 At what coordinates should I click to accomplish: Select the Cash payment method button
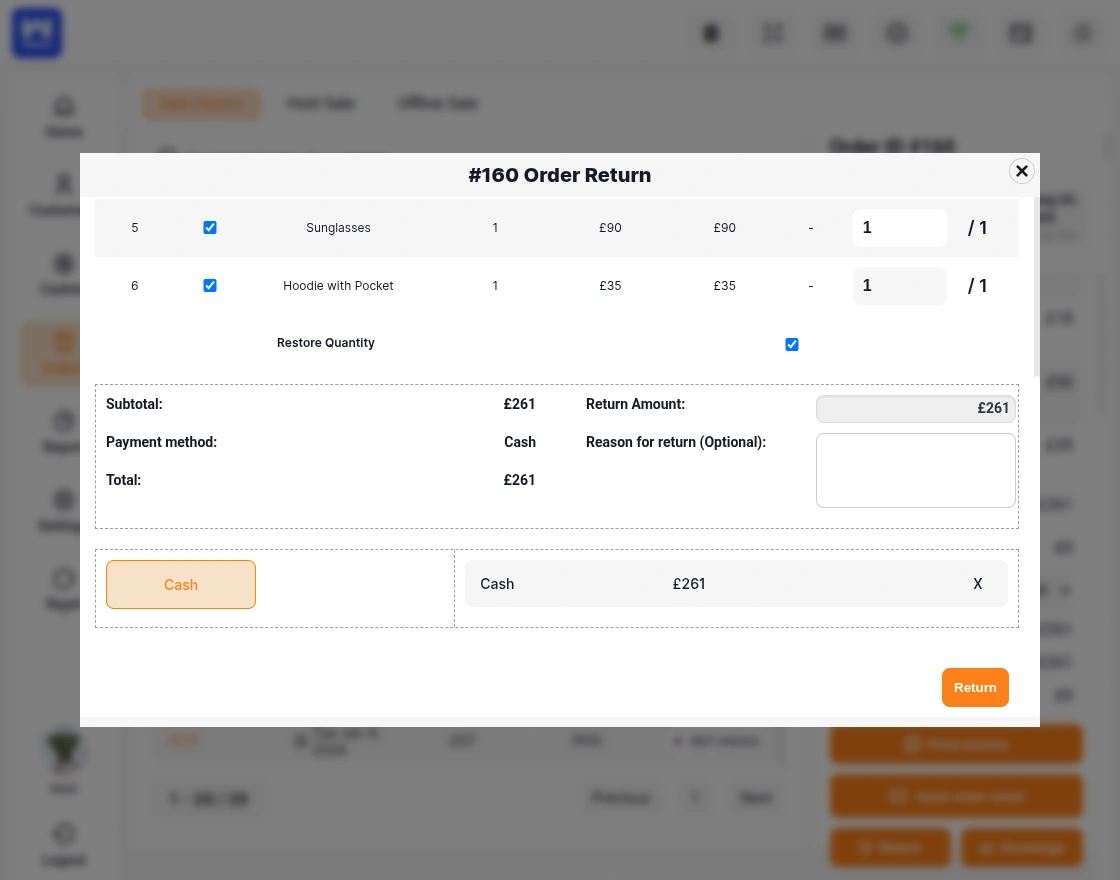181,584
